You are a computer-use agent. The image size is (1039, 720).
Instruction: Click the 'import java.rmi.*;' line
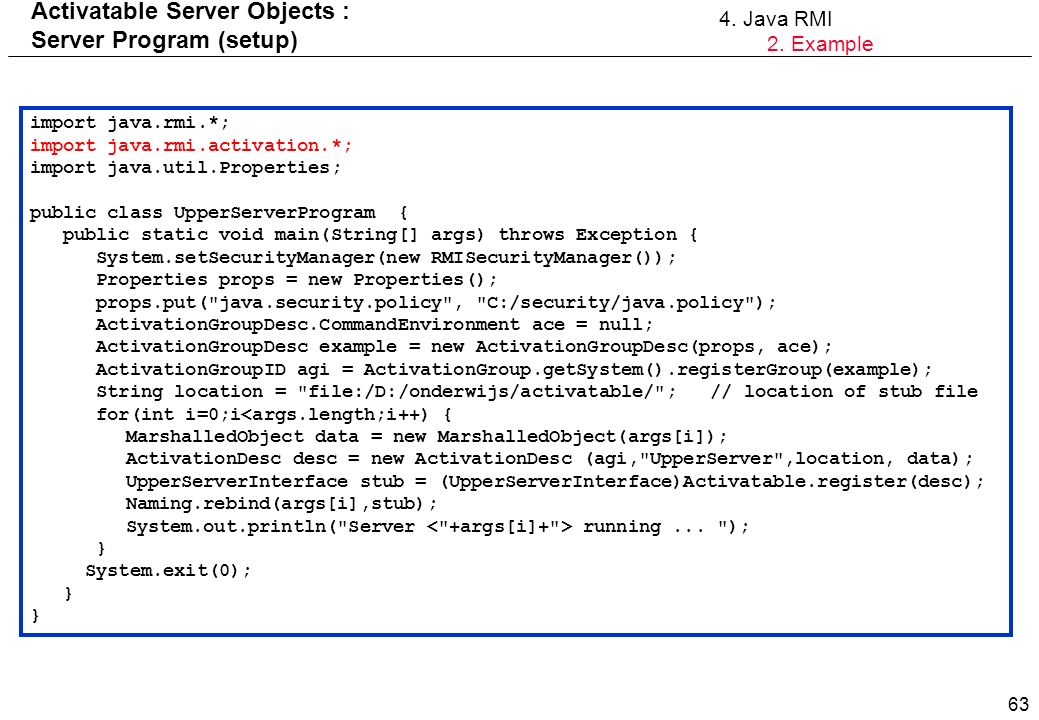[129, 123]
